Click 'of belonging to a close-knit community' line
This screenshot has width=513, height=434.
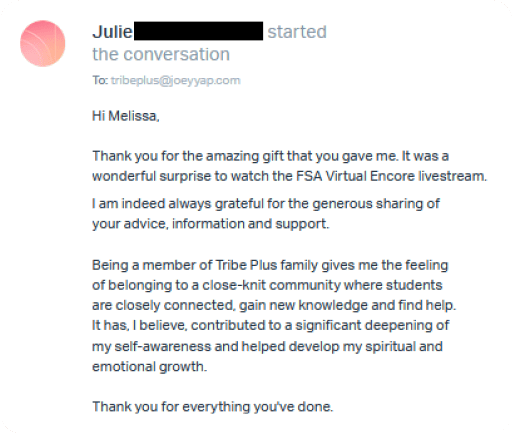point(267,285)
